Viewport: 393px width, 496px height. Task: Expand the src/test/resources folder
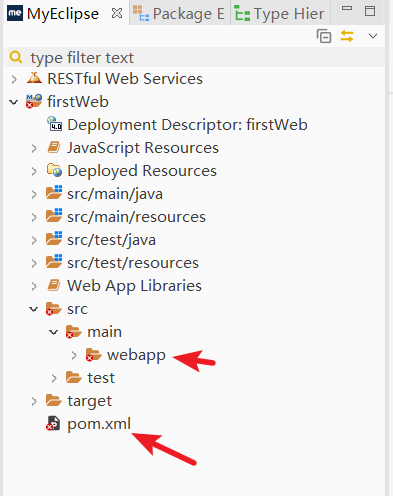34,263
